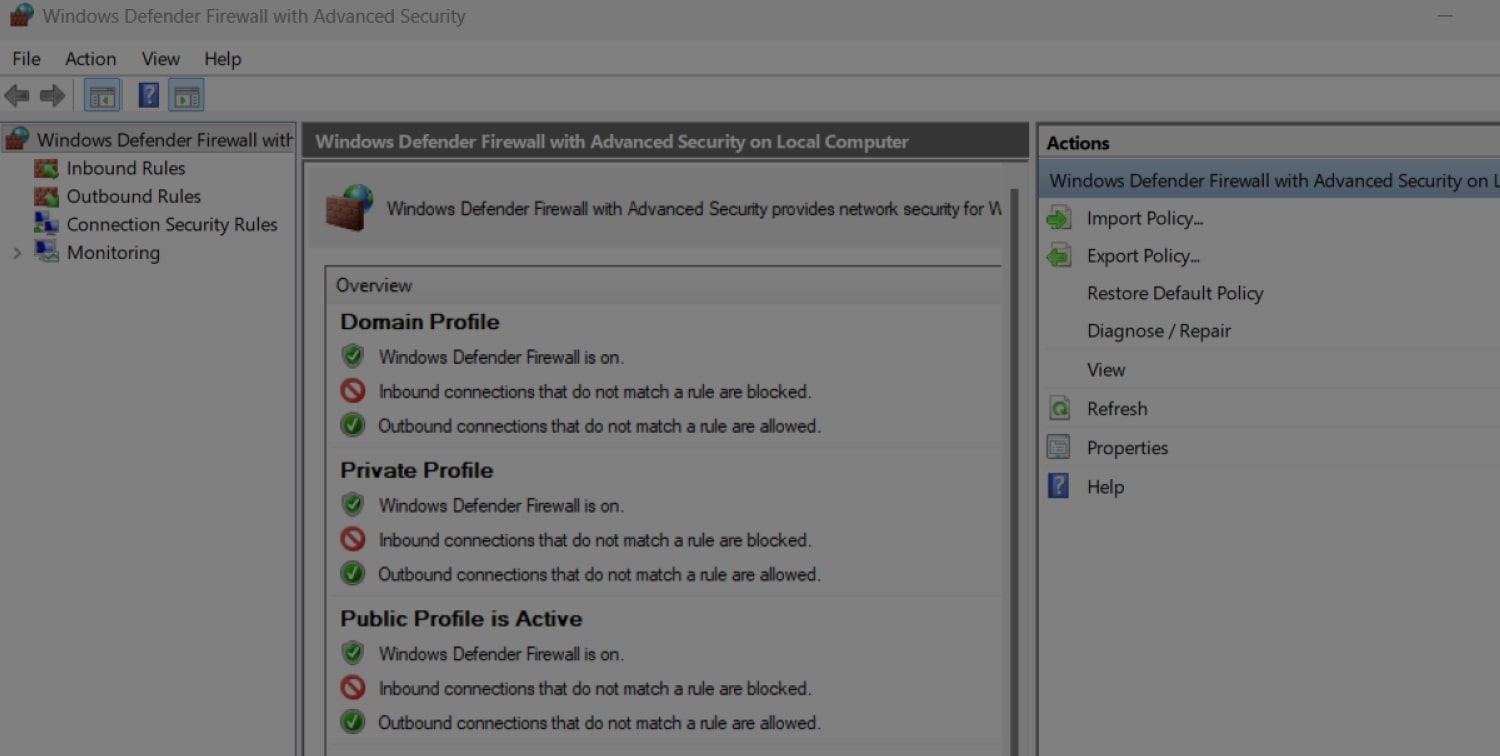Click the Refresh icon in Actions pane
Screen dimensions: 1500x756
[x=1059, y=408]
